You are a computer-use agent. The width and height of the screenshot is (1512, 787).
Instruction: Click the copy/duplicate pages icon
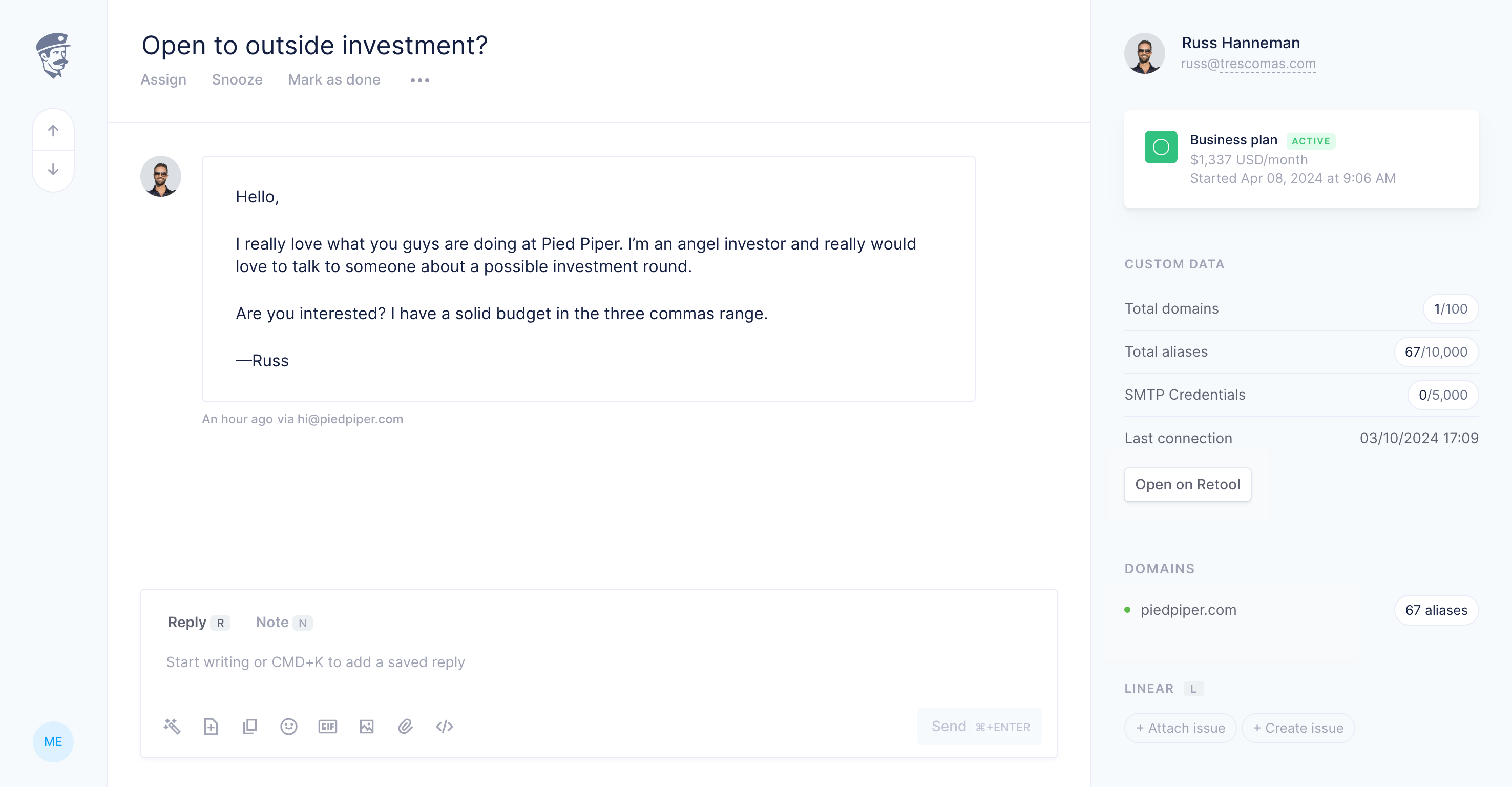pyautogui.click(x=250, y=727)
